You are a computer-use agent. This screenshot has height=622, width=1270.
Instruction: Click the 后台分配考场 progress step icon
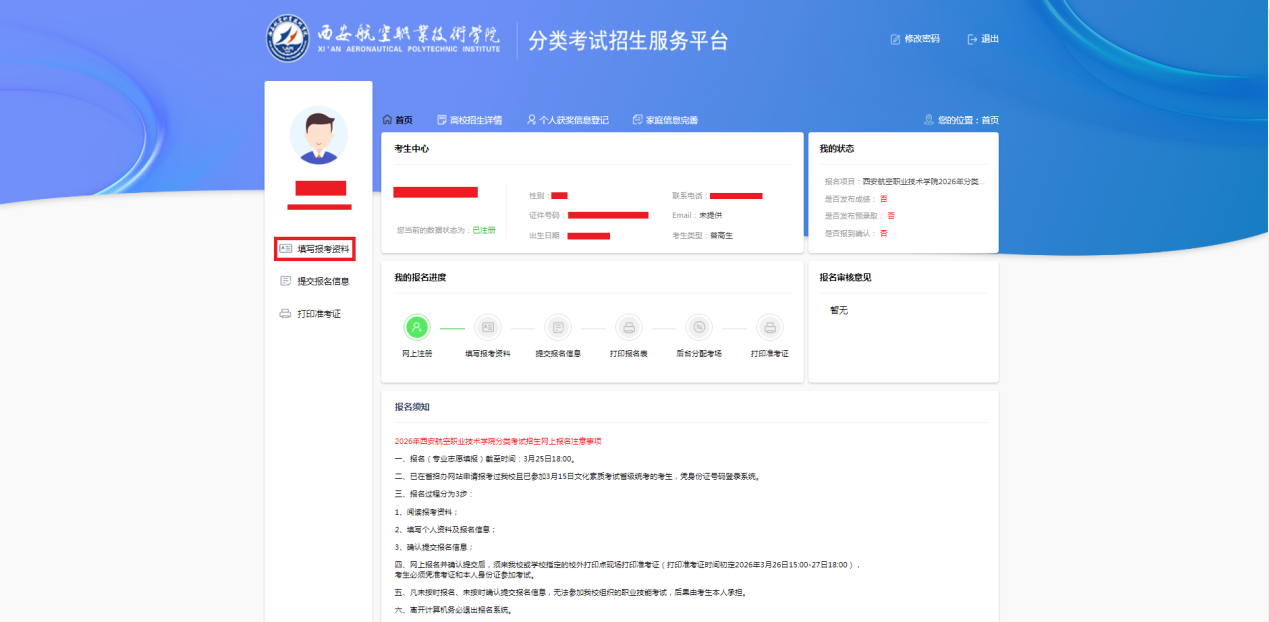coord(699,327)
